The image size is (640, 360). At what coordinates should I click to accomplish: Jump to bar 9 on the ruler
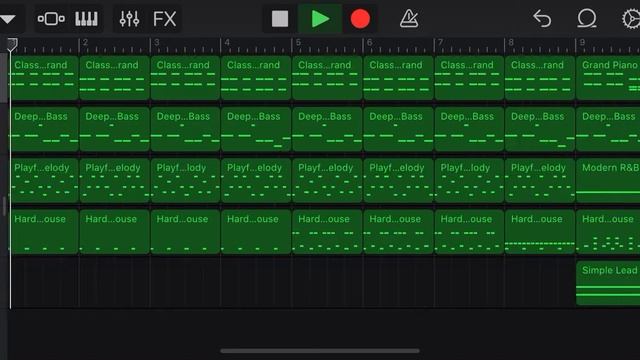(x=582, y=42)
